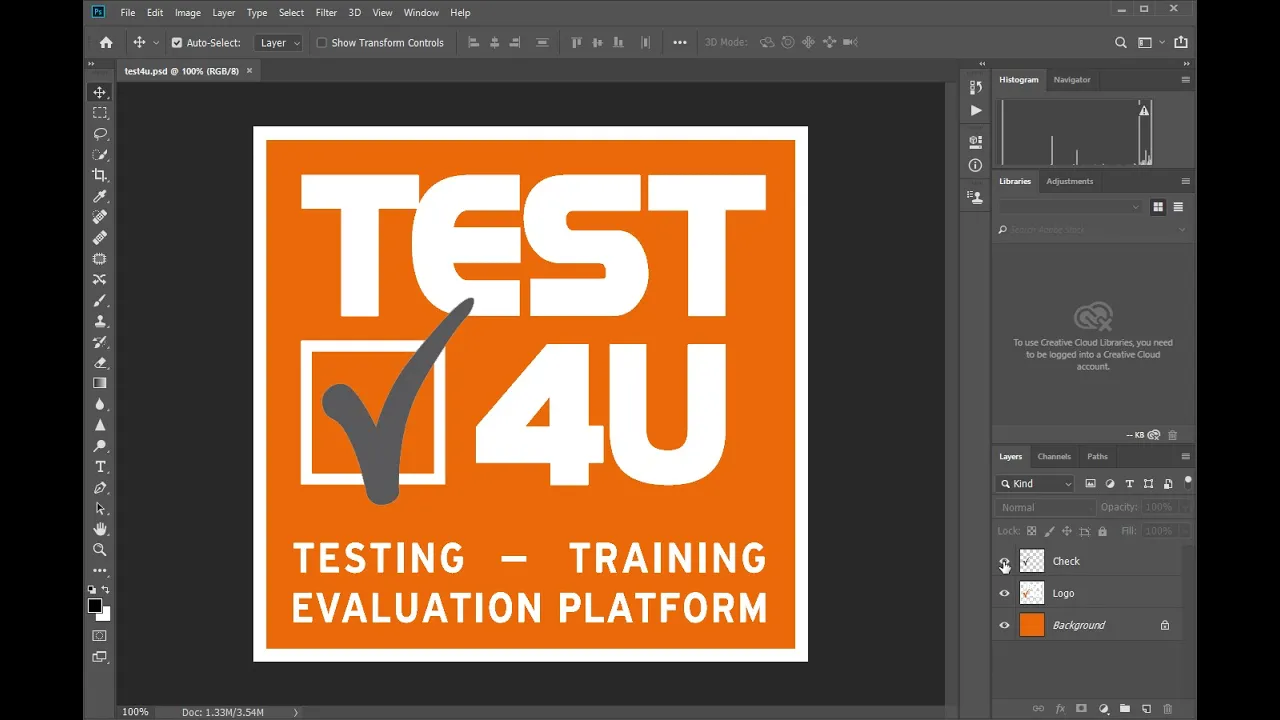Screen dimensions: 1280x720
Task: Click the Background layer lock icon
Action: [1165, 625]
